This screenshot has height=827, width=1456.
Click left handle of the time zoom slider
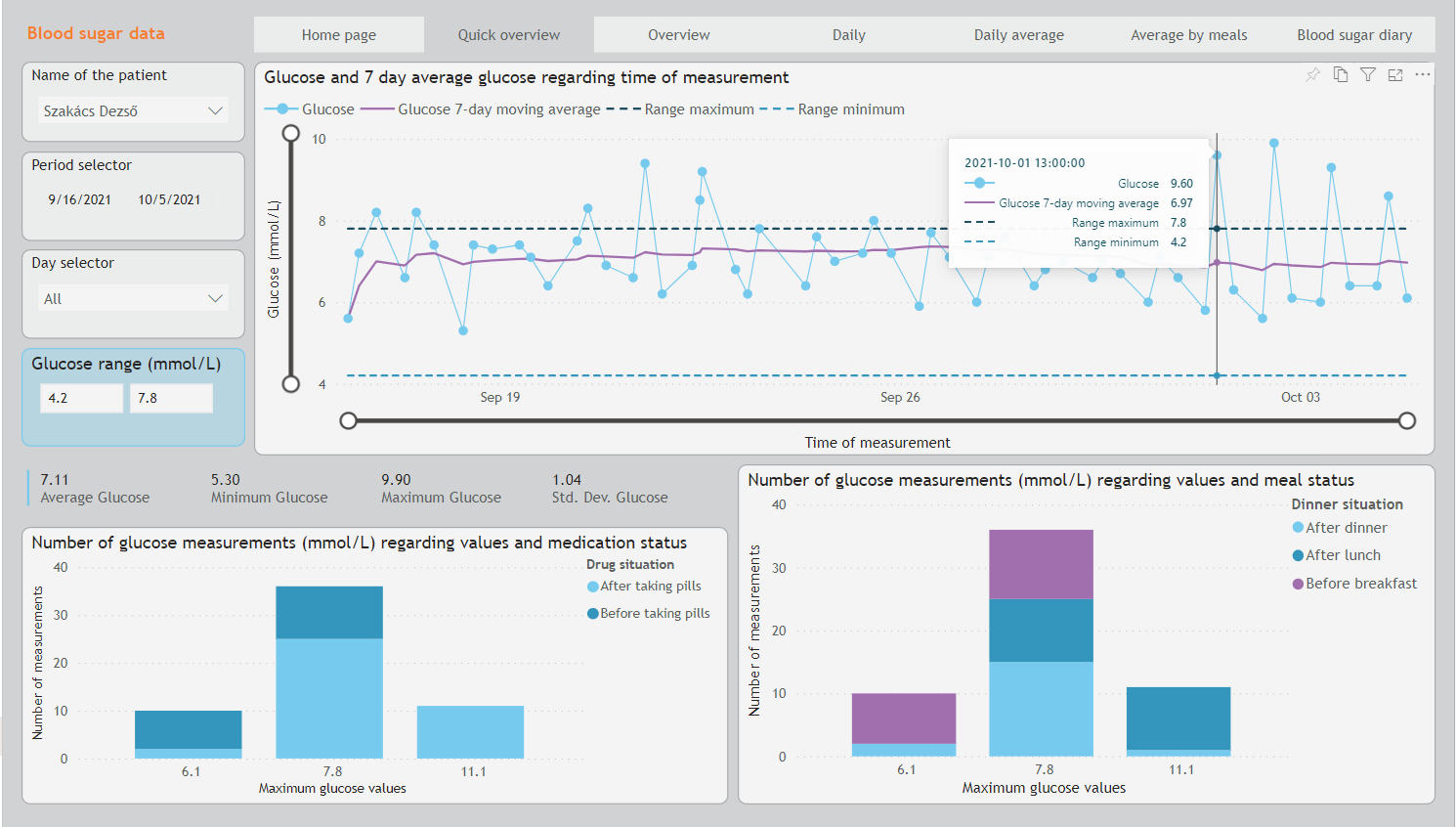pyautogui.click(x=348, y=420)
